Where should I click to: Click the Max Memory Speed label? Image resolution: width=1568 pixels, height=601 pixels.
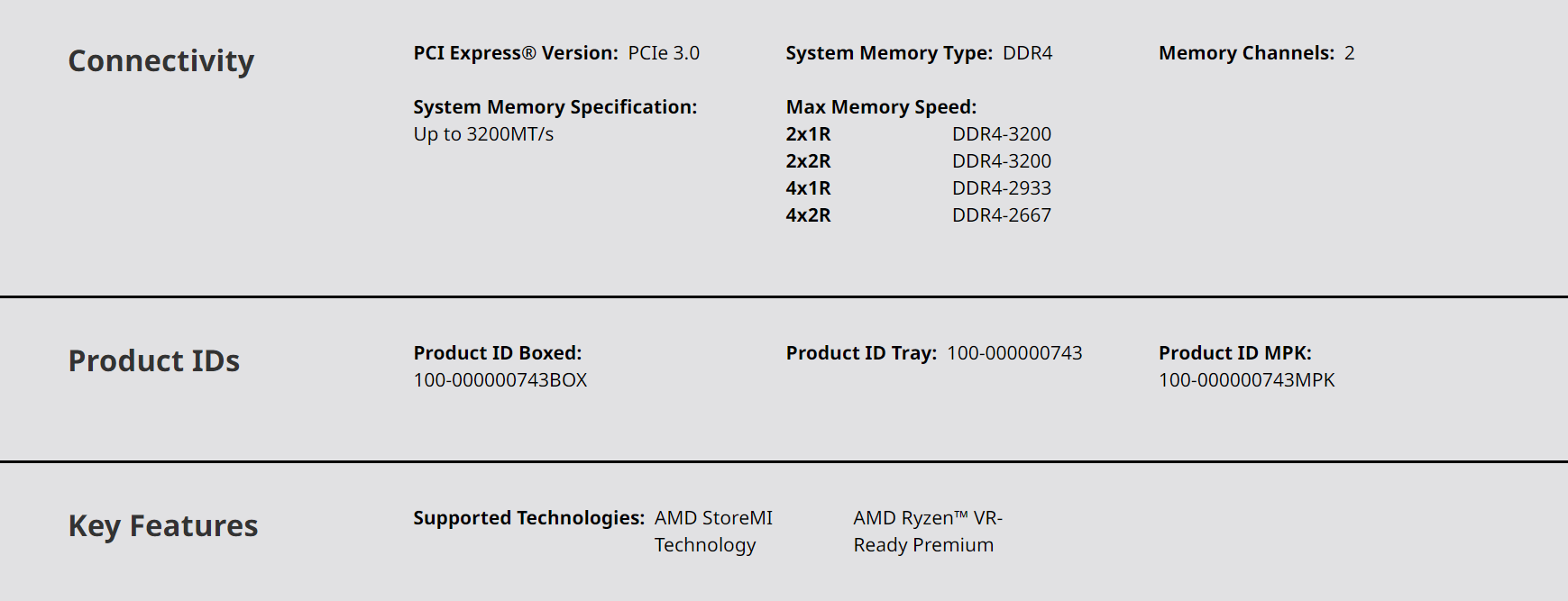point(881,107)
